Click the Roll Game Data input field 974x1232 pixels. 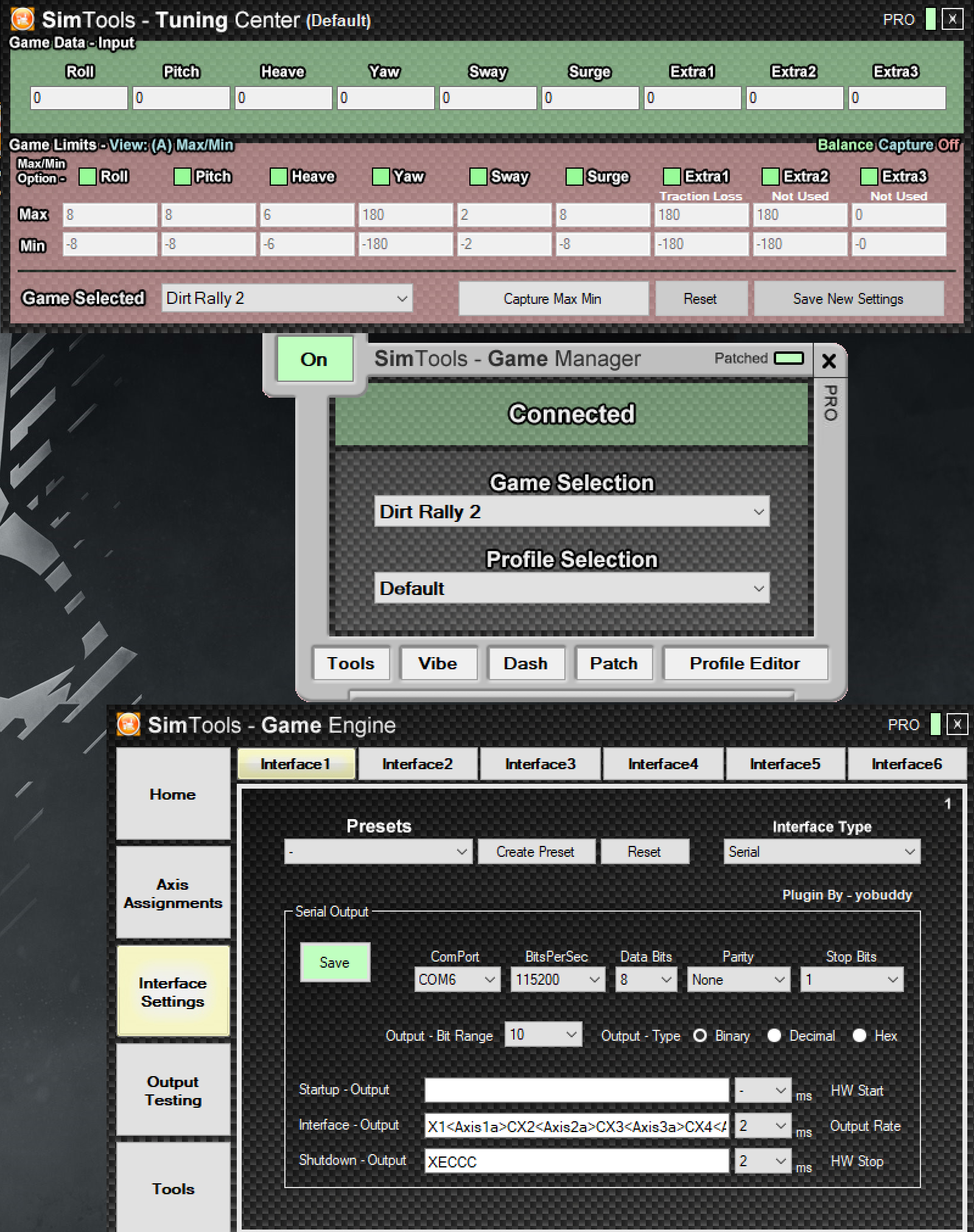79,97
